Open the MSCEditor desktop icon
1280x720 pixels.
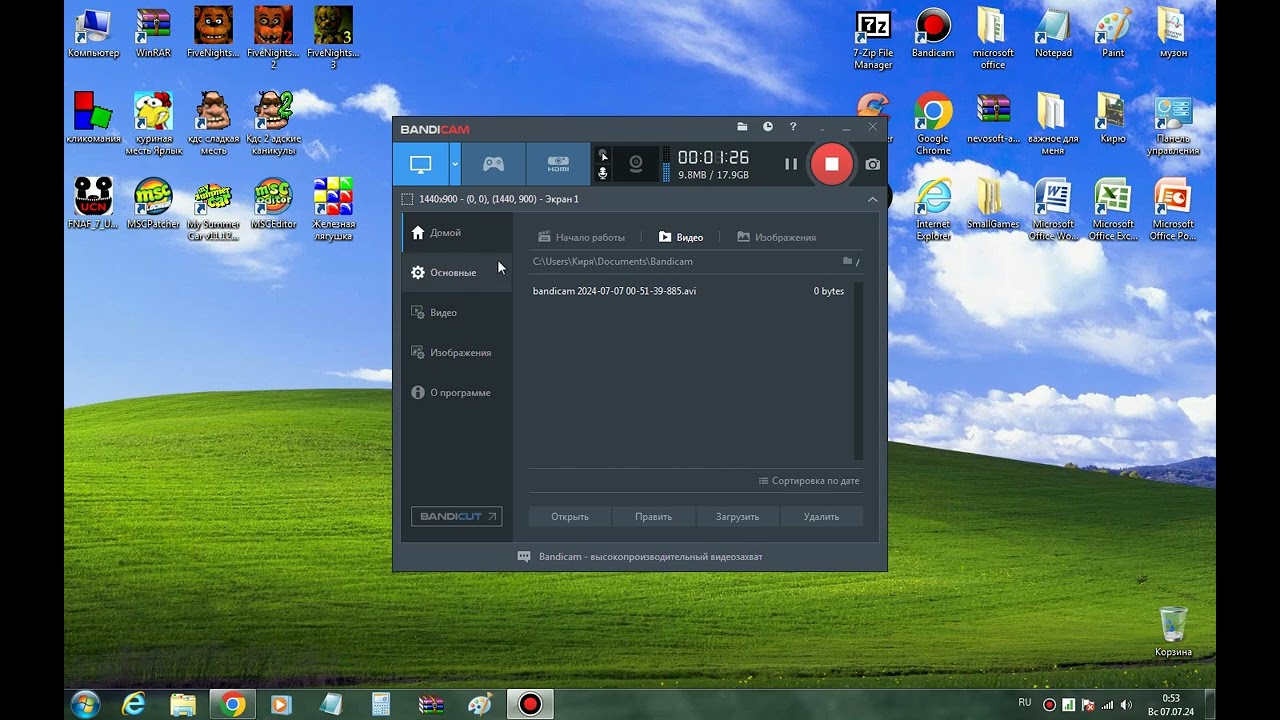click(273, 203)
